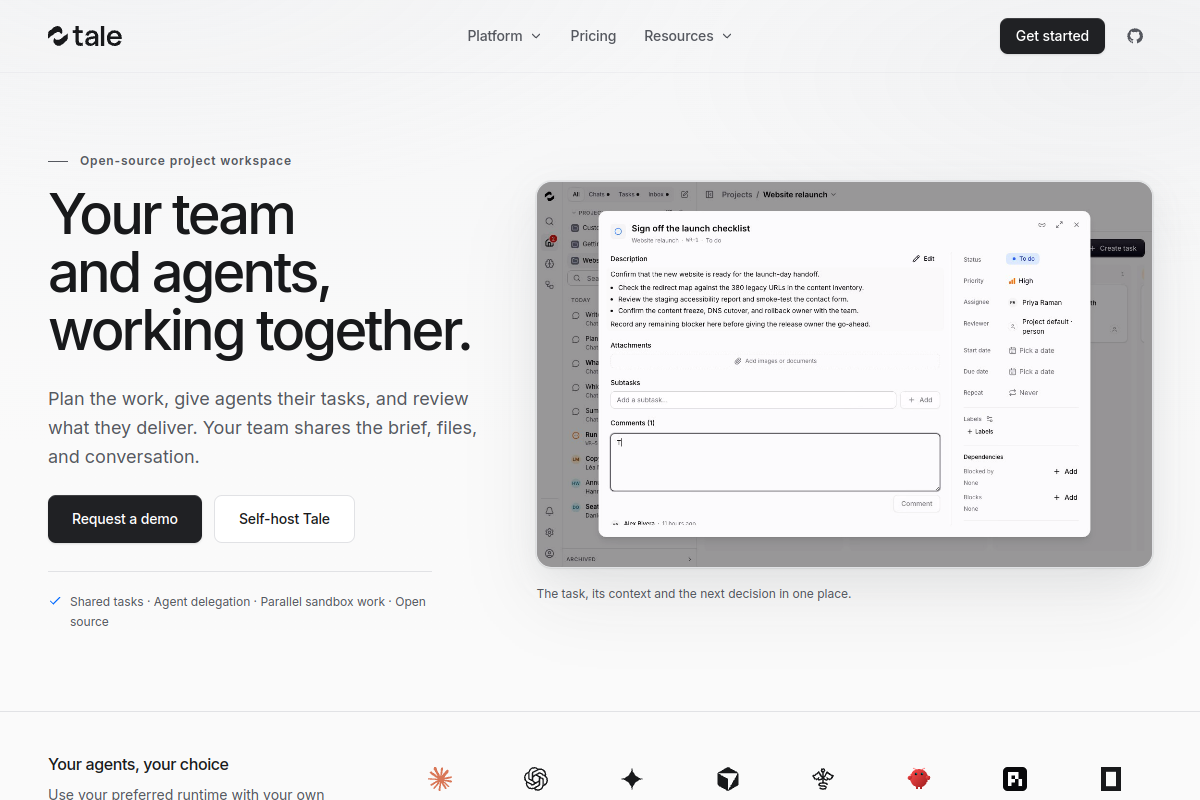The image size is (1200, 800).
Task: Switch to the Inbox tab in preview
Action: tap(658, 194)
